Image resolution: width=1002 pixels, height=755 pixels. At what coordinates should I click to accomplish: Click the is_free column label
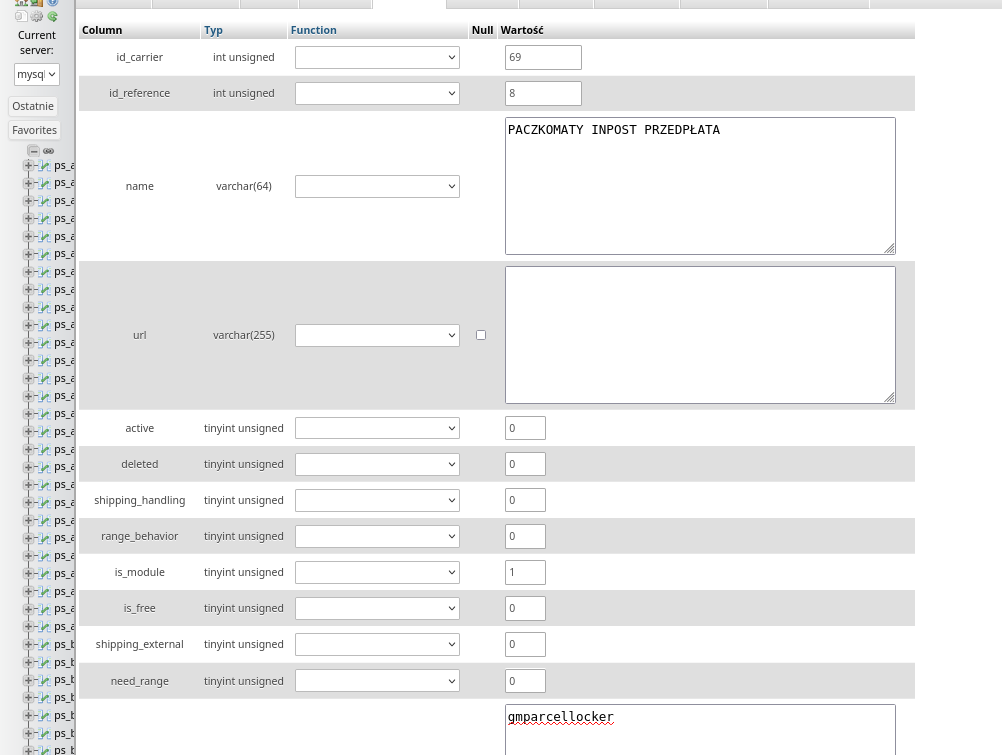[139, 608]
